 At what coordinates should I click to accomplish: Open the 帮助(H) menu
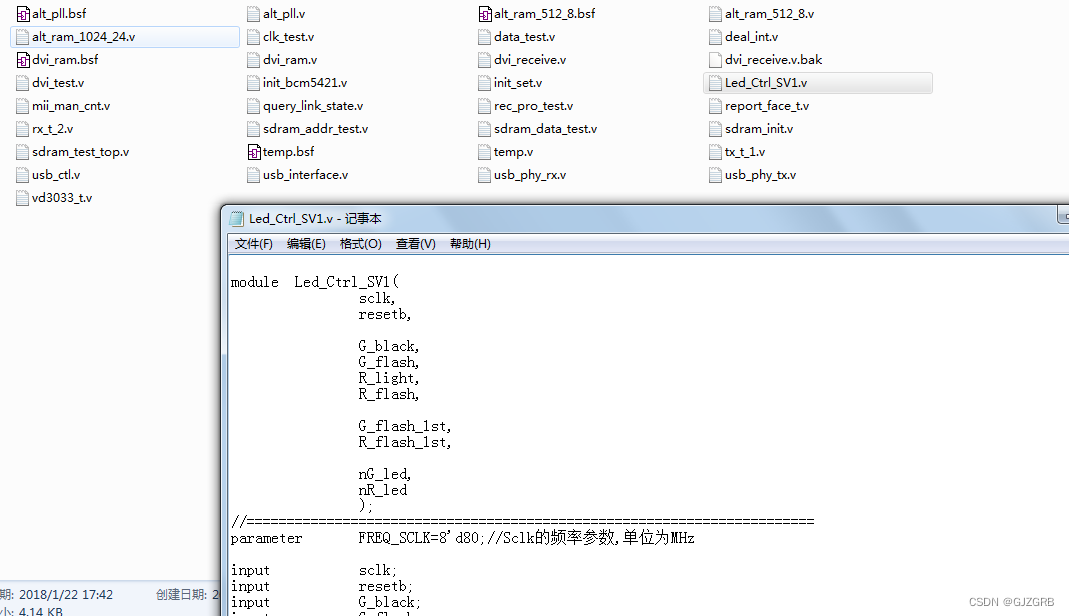[x=469, y=243]
